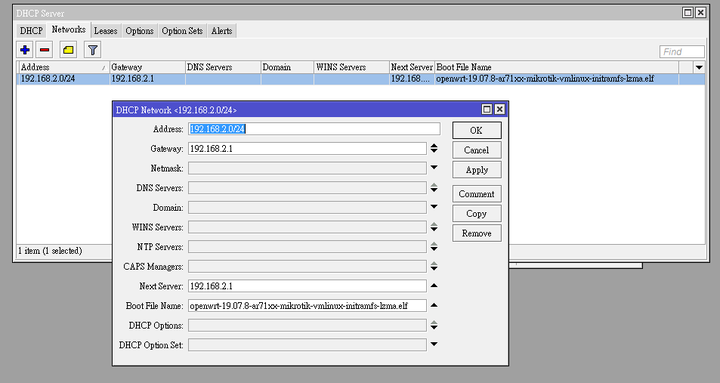Confirm with the OK button

pos(477,130)
